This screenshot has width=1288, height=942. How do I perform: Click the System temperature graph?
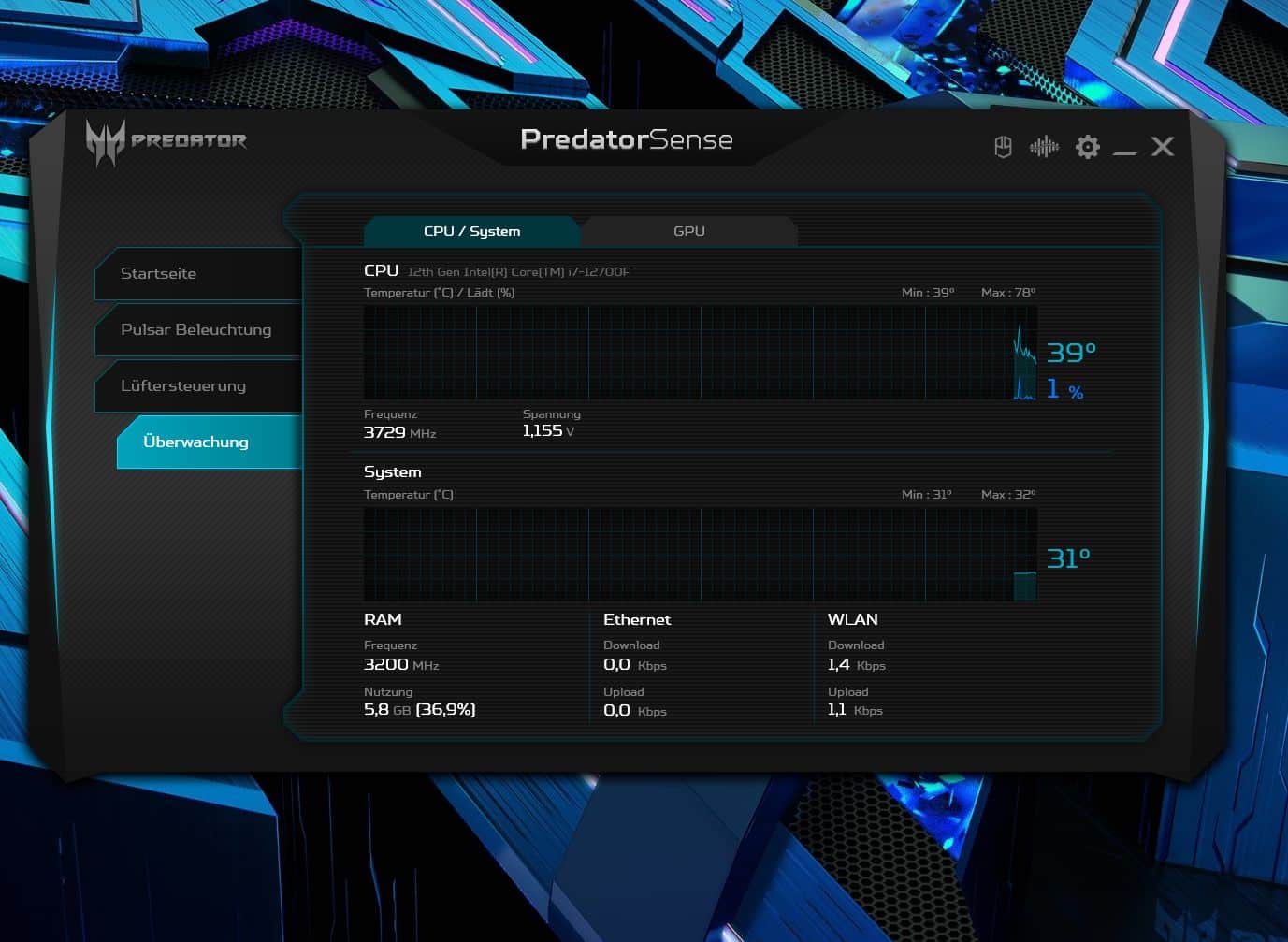700,555
